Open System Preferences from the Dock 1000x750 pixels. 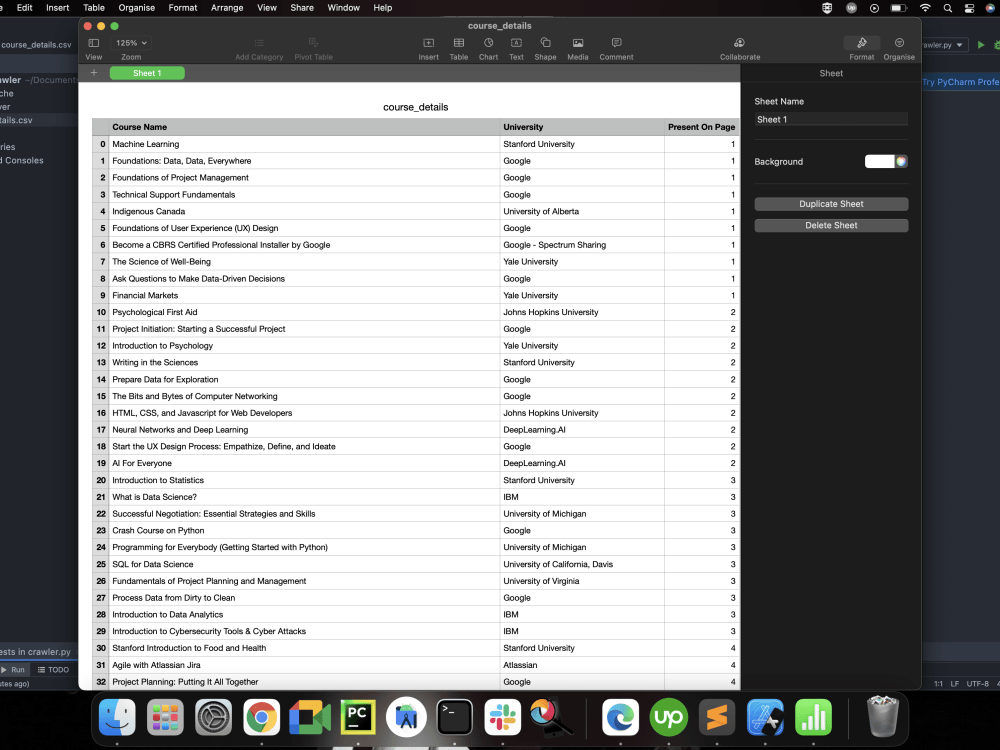tap(213, 717)
